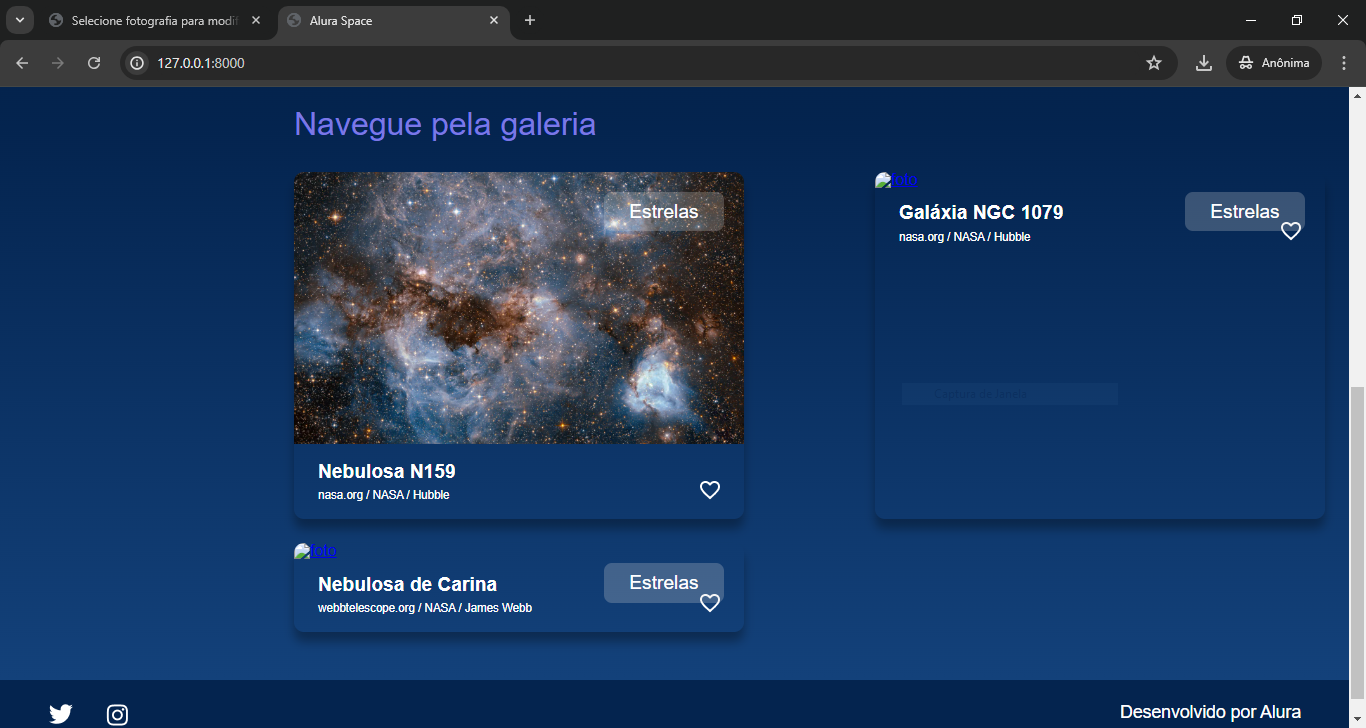Select the Alura Space tab
This screenshot has height=728, width=1366.
[393, 20]
